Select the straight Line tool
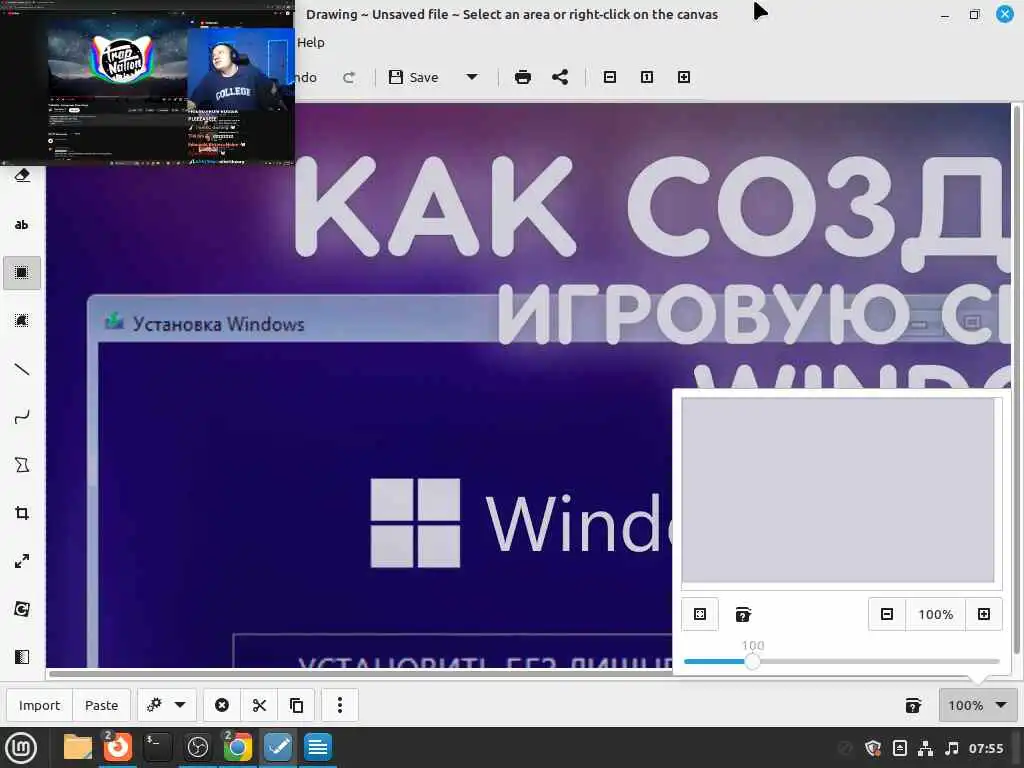The width and height of the screenshot is (1024, 768). [x=22, y=369]
